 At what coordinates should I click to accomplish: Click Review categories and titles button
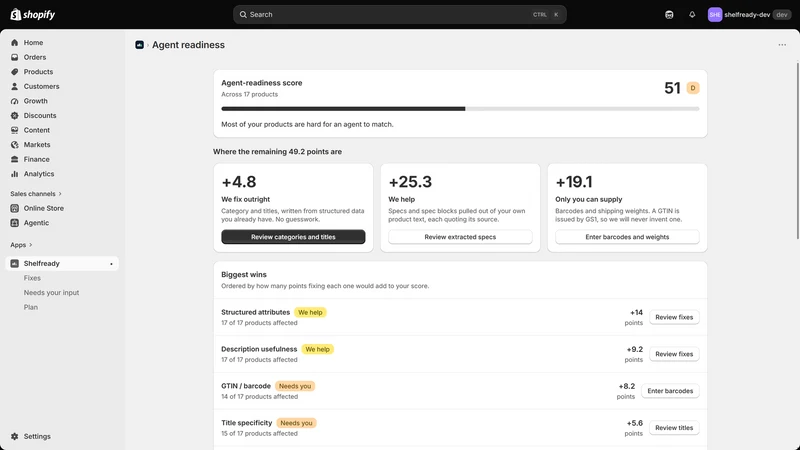pos(293,237)
